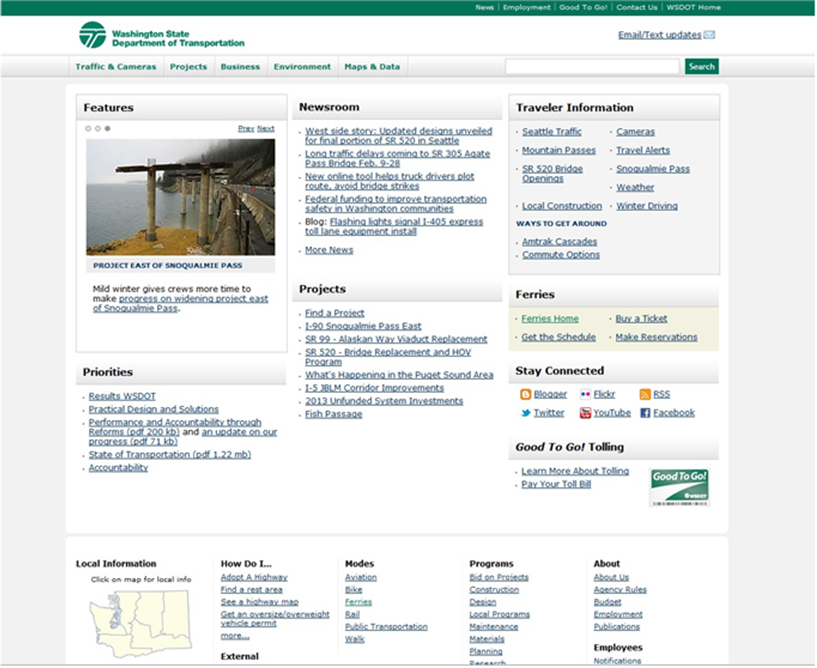Click the RSS feed icon
This screenshot has height=668, width=817.
(645, 395)
